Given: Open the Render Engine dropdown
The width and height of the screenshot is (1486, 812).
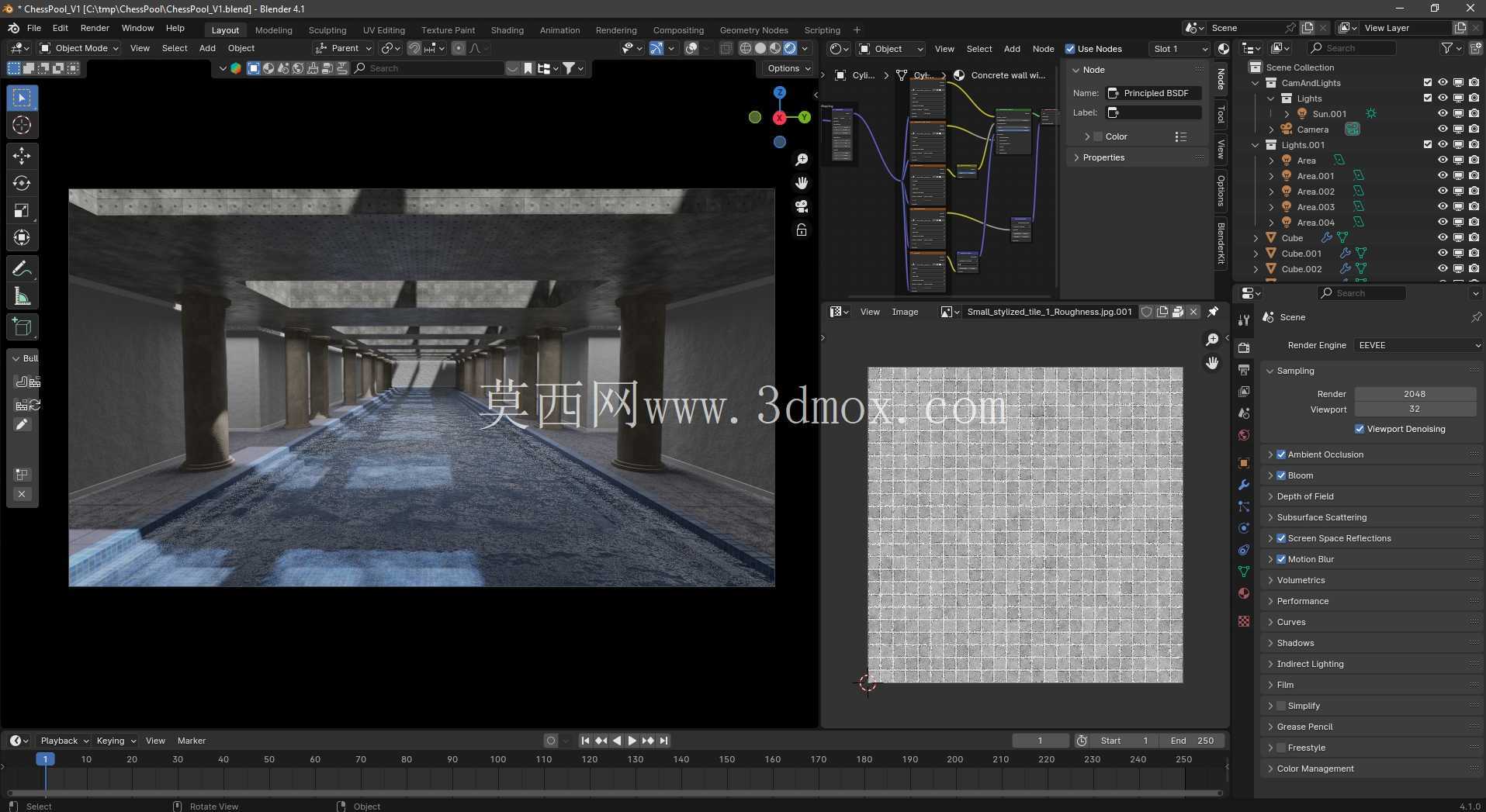Looking at the screenshot, I should pos(1418,345).
